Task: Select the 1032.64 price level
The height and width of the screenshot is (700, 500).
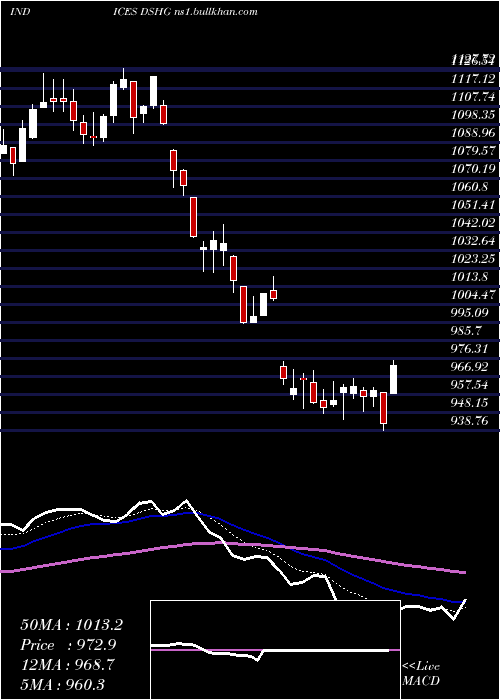Action: tap(474, 241)
